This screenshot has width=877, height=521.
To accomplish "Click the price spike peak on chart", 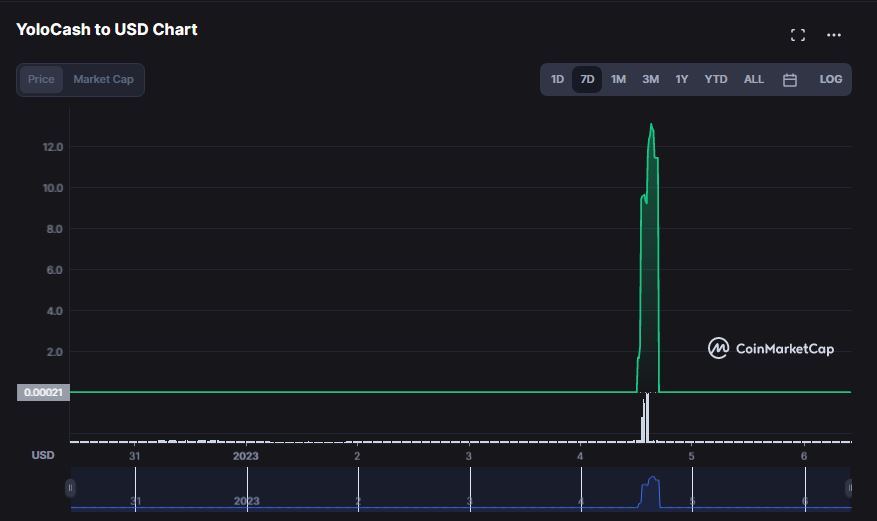I will (x=651, y=125).
